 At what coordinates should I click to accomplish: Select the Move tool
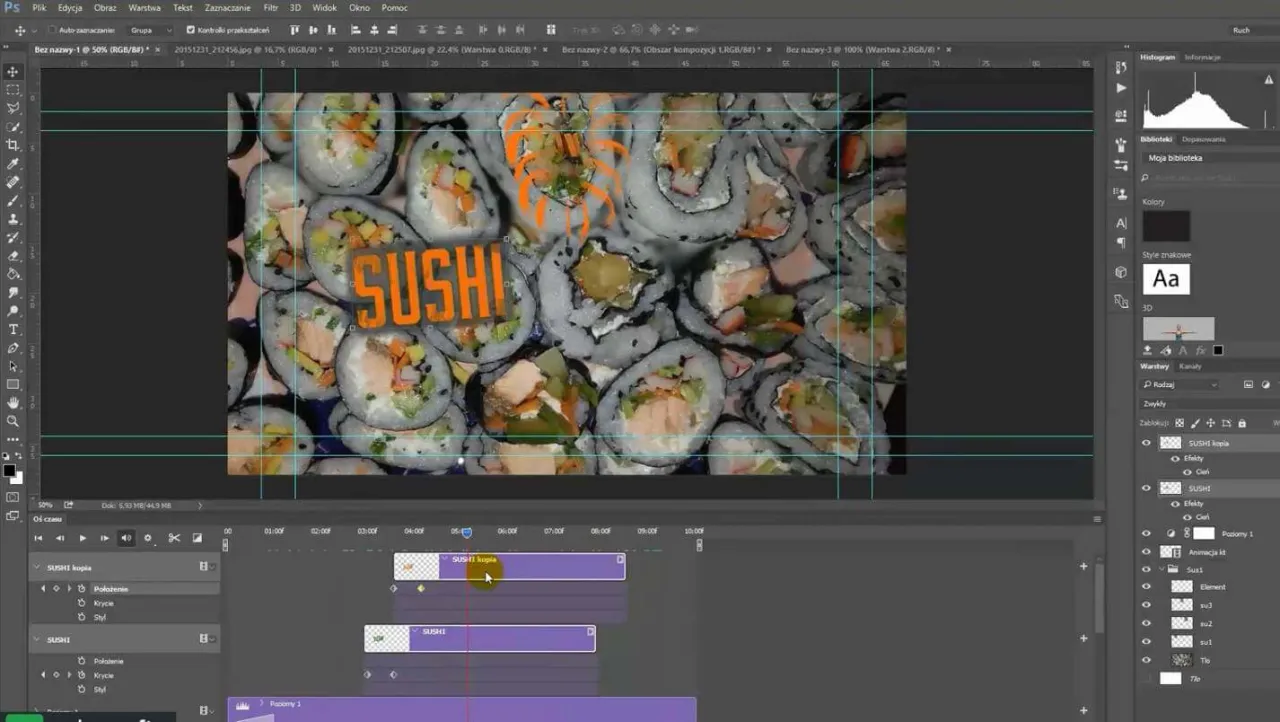13,71
